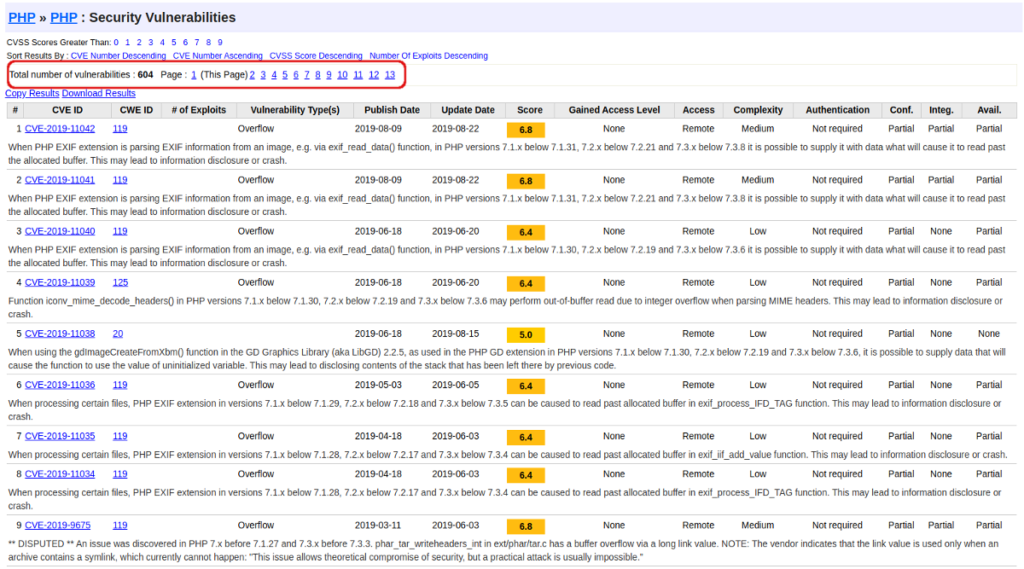The height and width of the screenshot is (569, 1024).
Task: Click total vulnerabilities count 604
Action: pos(145,75)
